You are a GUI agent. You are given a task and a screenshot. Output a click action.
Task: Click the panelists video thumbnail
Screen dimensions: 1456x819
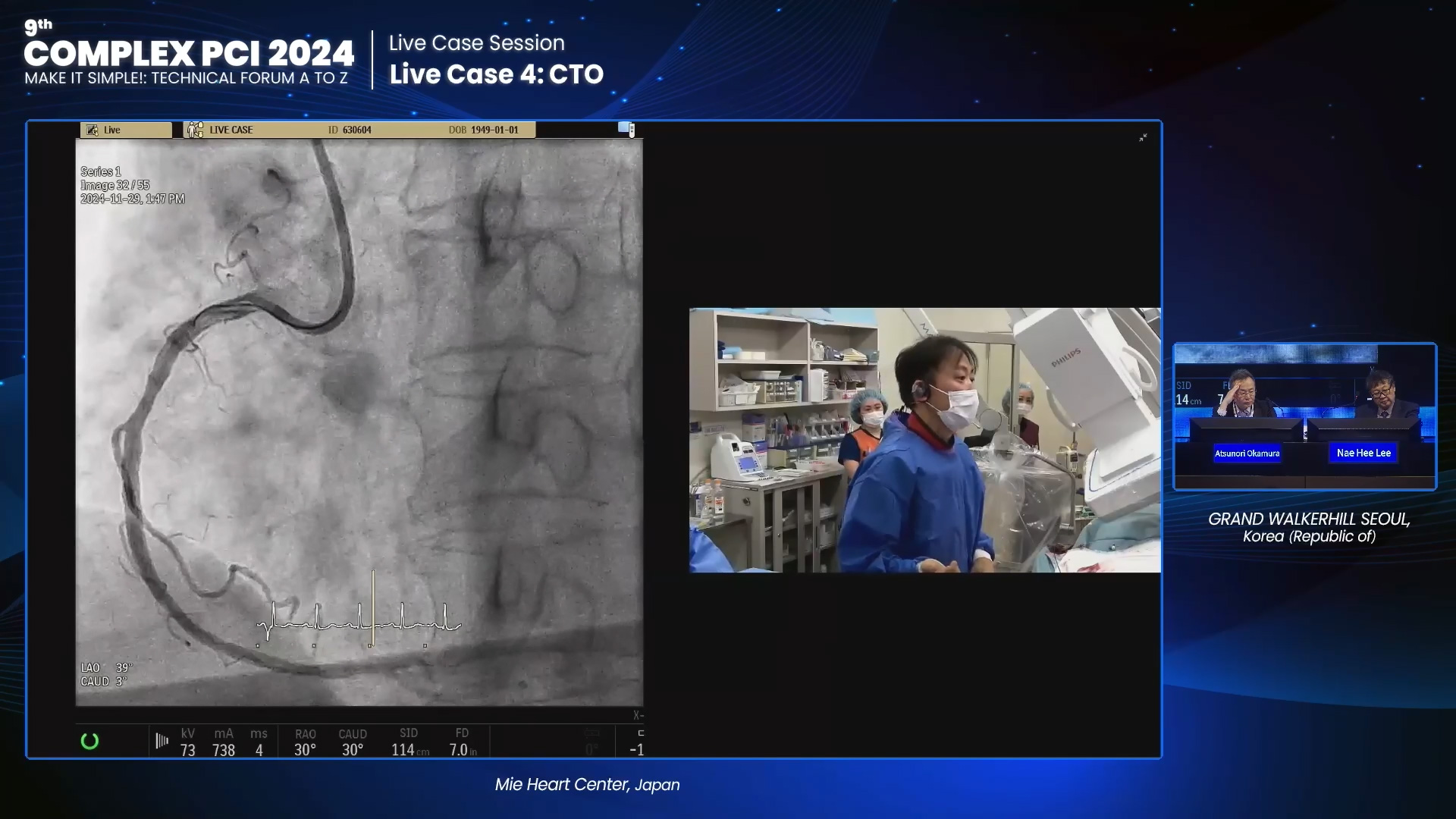1305,416
